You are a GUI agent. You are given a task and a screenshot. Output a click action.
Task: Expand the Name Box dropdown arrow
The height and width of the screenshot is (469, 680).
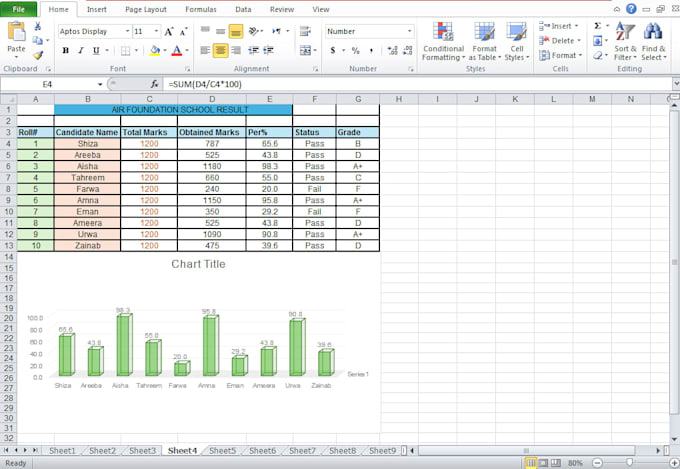pos(100,84)
